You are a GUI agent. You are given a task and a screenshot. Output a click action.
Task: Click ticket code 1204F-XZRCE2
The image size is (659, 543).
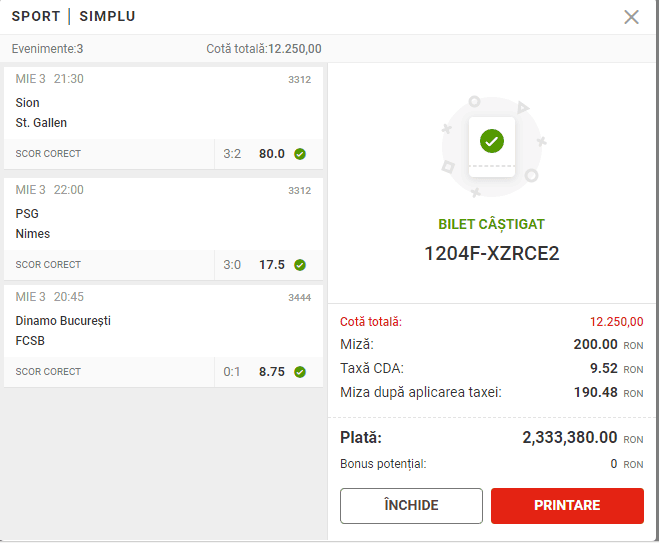(x=492, y=253)
